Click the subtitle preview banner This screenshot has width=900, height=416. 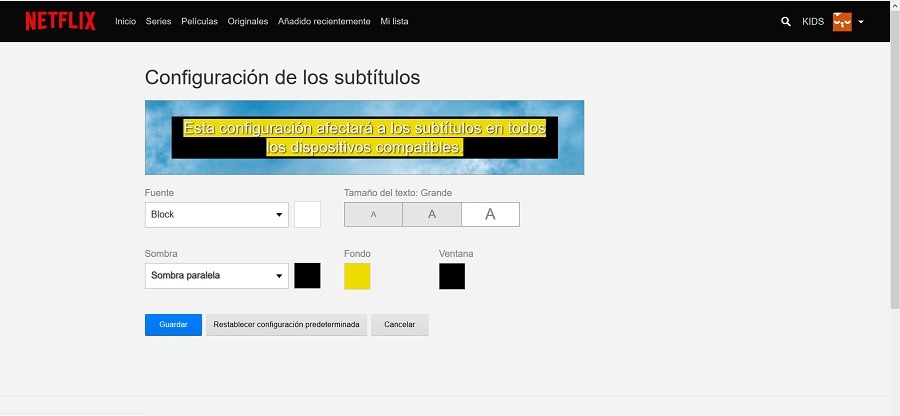tap(364, 137)
